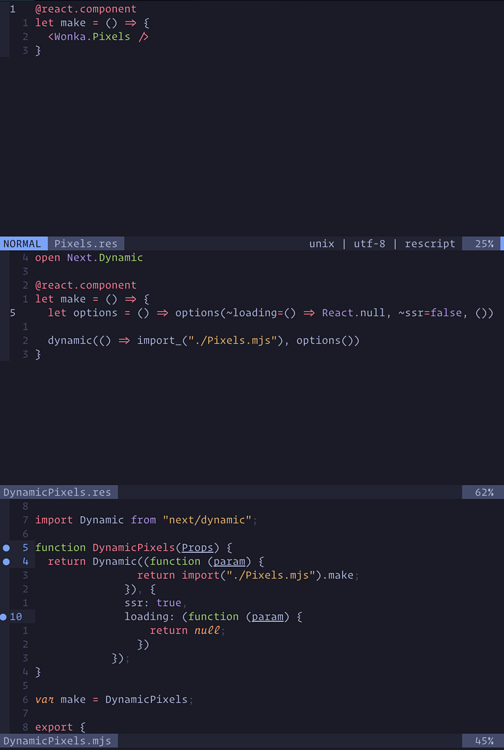Click the blue sign dot on the return Dynamic line

6,562
